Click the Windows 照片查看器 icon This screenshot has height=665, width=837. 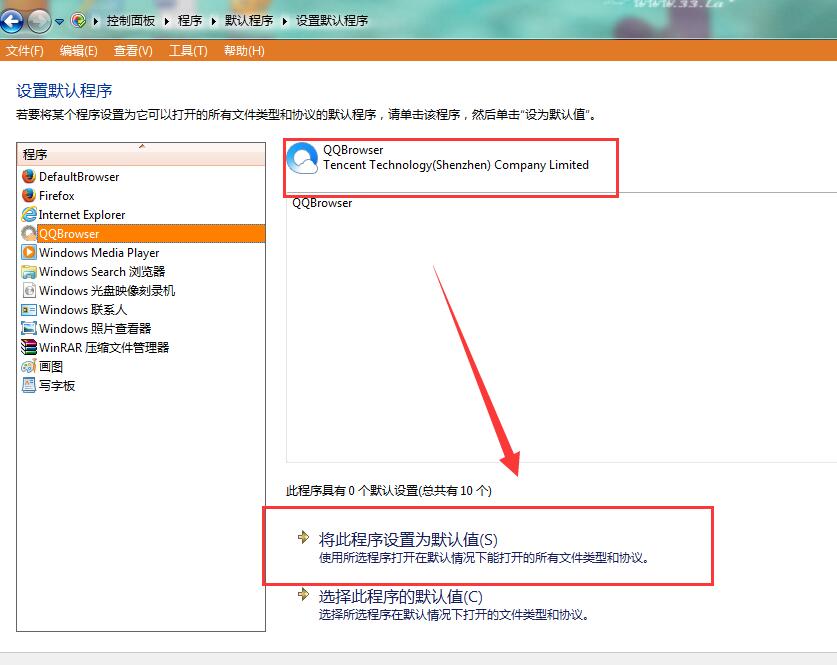point(29,328)
